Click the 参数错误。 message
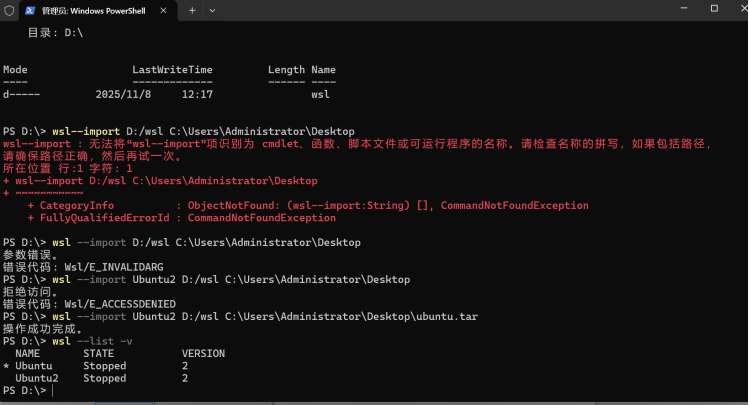The image size is (749, 405). [x=30, y=255]
